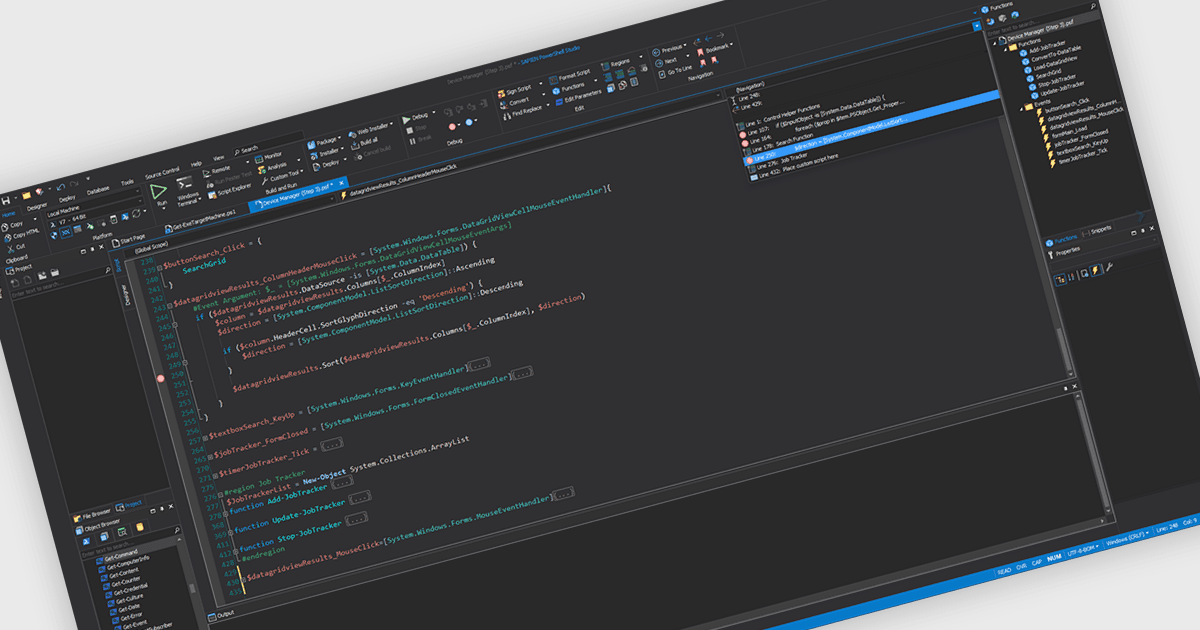Click the search magnifier in Object Browser
Viewport: 1200px width, 630px height.
coord(177,530)
